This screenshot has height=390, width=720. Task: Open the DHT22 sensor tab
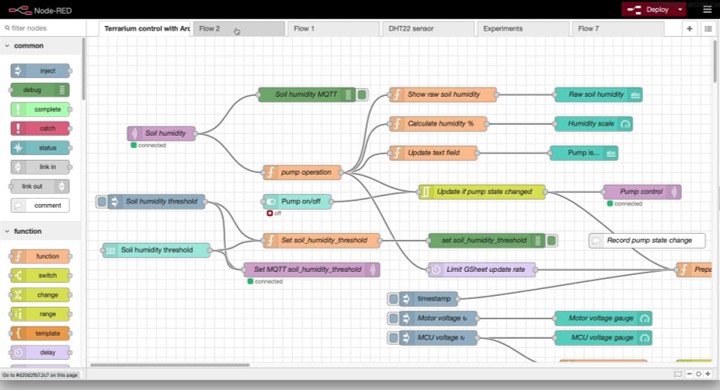pyautogui.click(x=429, y=28)
